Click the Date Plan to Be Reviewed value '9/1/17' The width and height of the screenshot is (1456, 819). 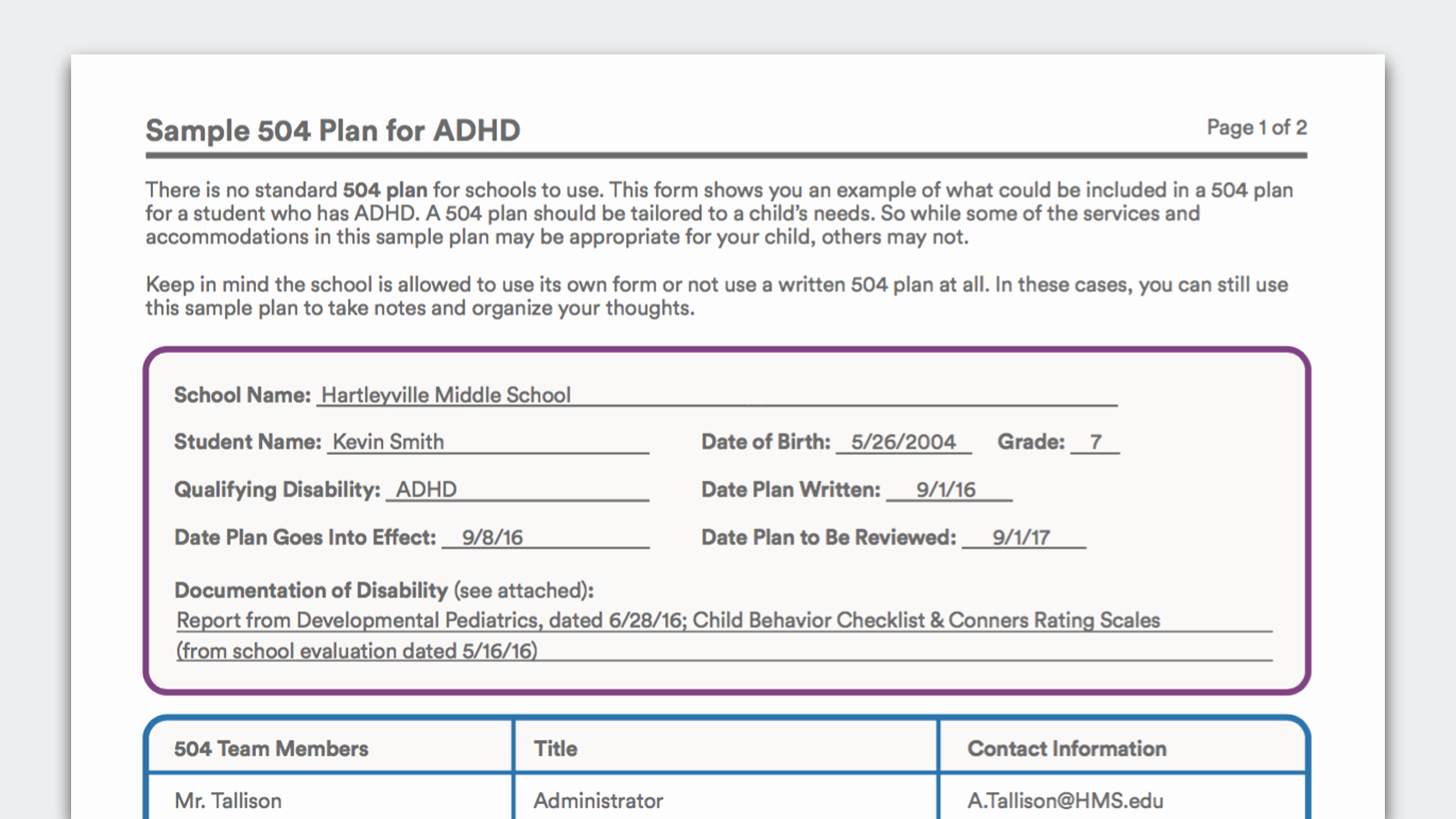pos(1021,537)
